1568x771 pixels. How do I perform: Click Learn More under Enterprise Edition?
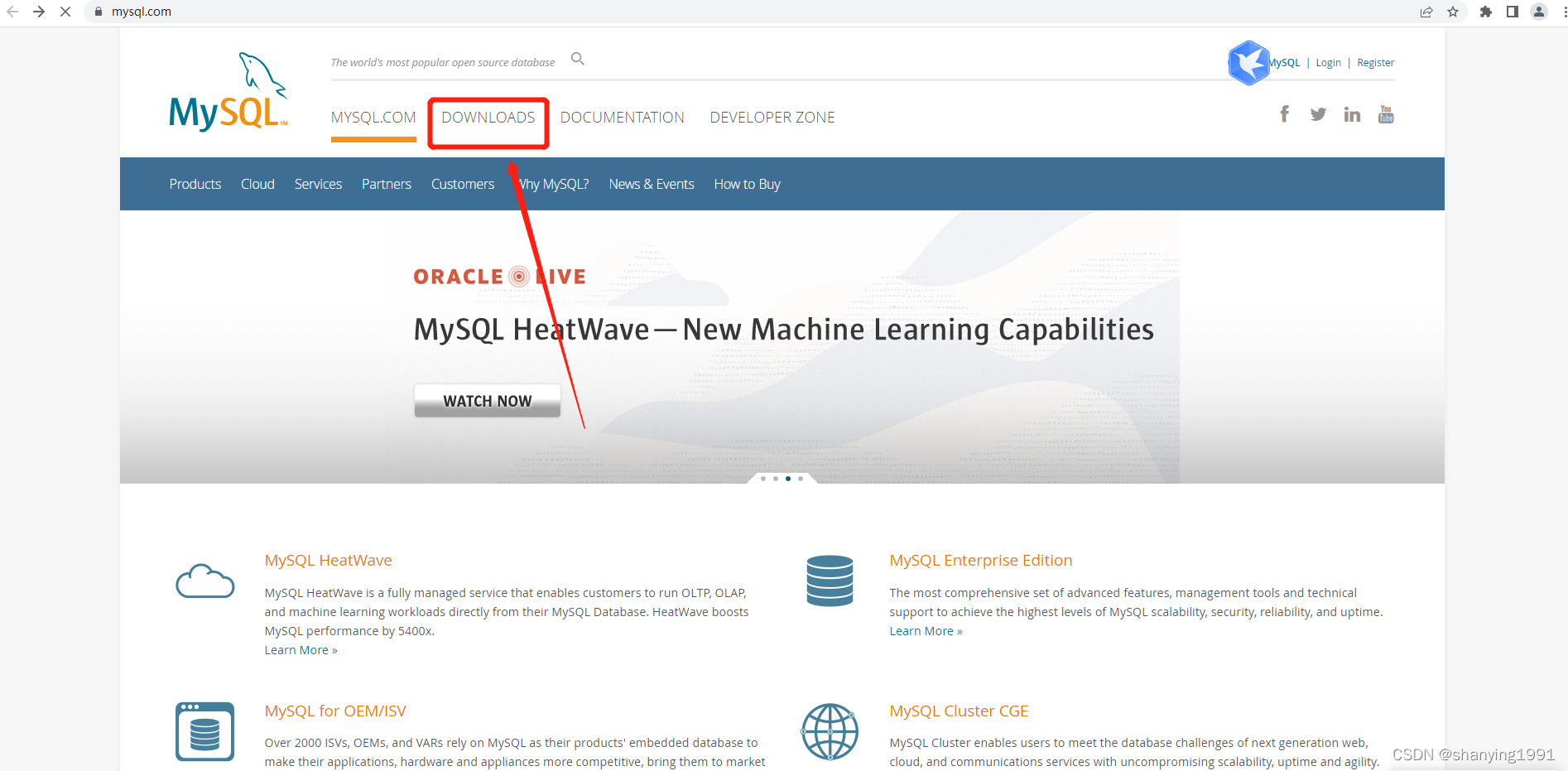pyautogui.click(x=926, y=631)
